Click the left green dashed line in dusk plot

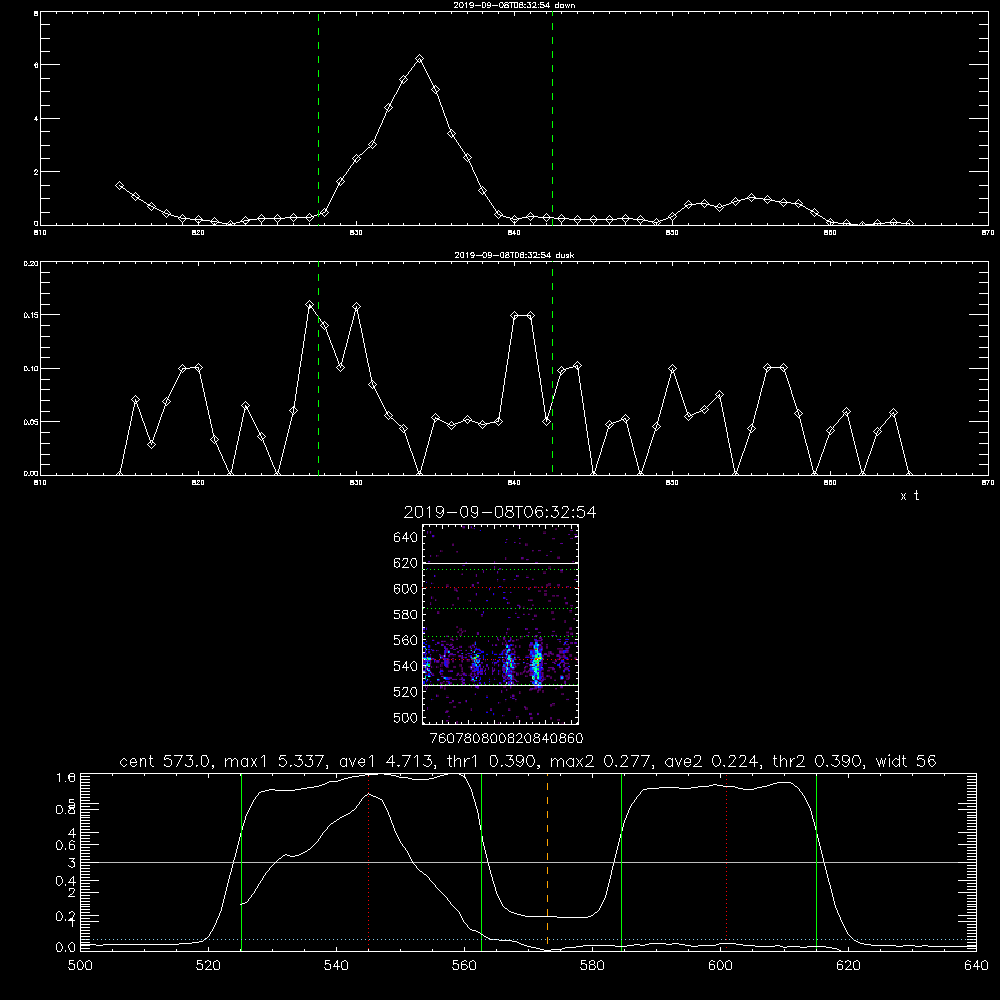pyautogui.click(x=318, y=369)
